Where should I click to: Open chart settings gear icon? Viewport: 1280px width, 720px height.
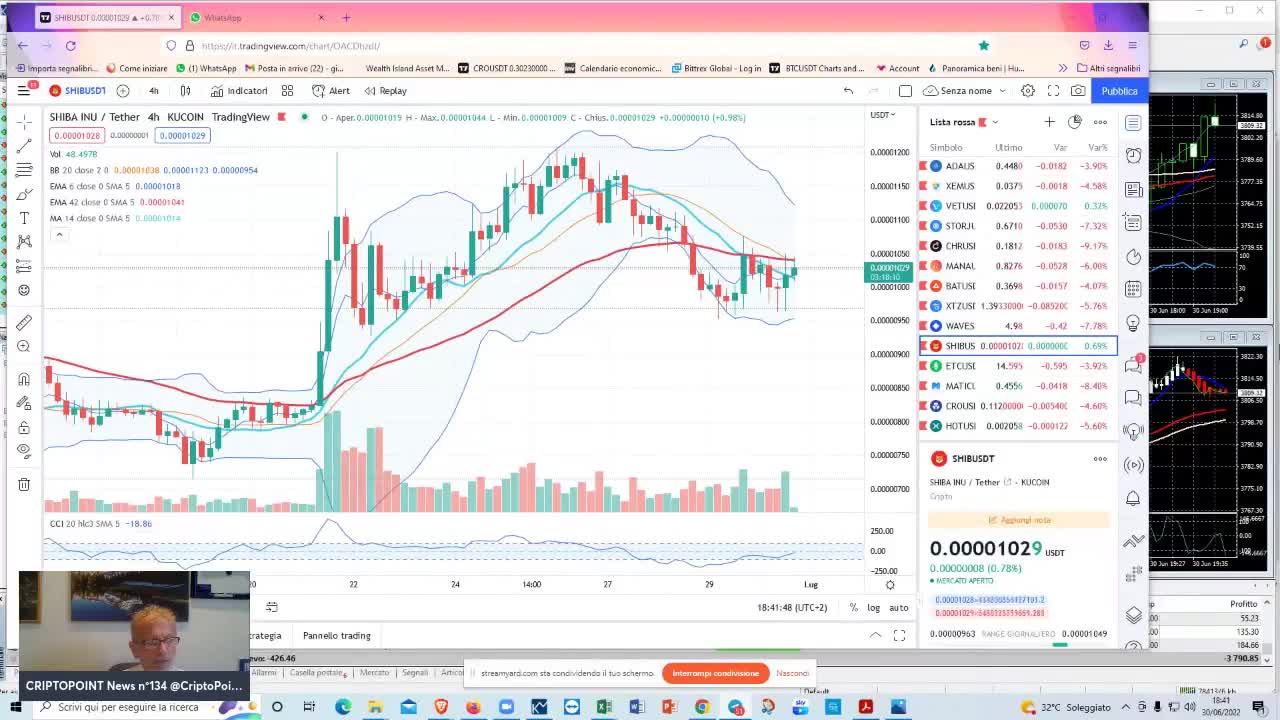pyautogui.click(x=1028, y=91)
